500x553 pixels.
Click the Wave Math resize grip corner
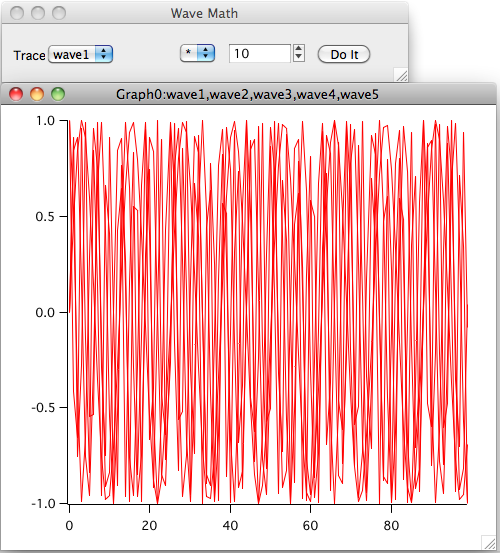tap(401, 75)
